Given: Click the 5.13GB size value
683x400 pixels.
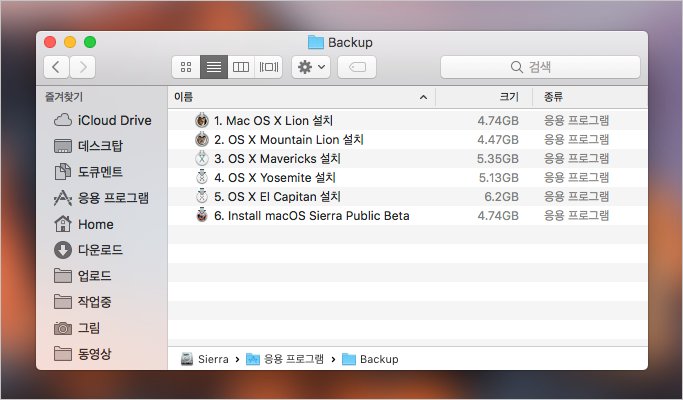Looking at the screenshot, I should [499, 178].
